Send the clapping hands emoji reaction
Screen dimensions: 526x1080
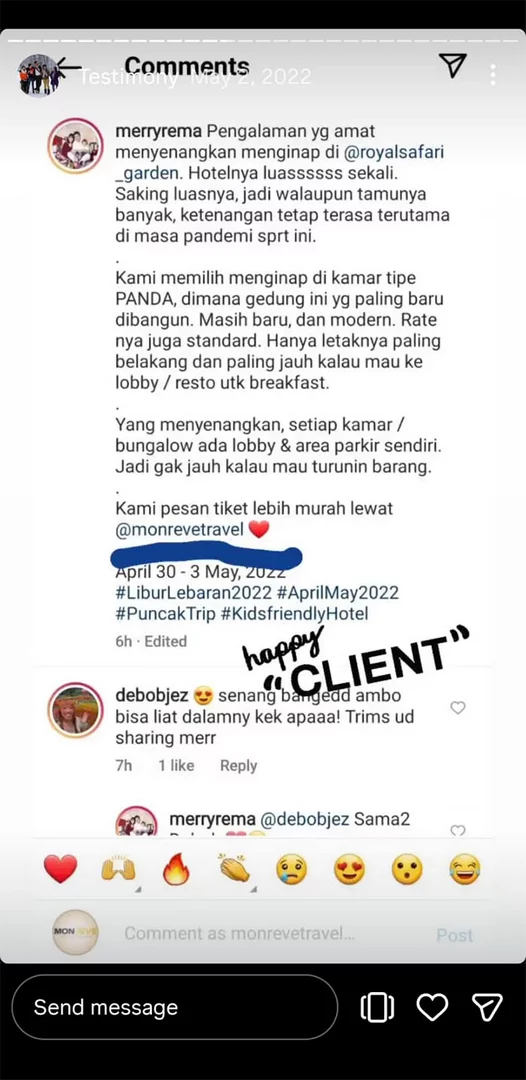point(235,869)
